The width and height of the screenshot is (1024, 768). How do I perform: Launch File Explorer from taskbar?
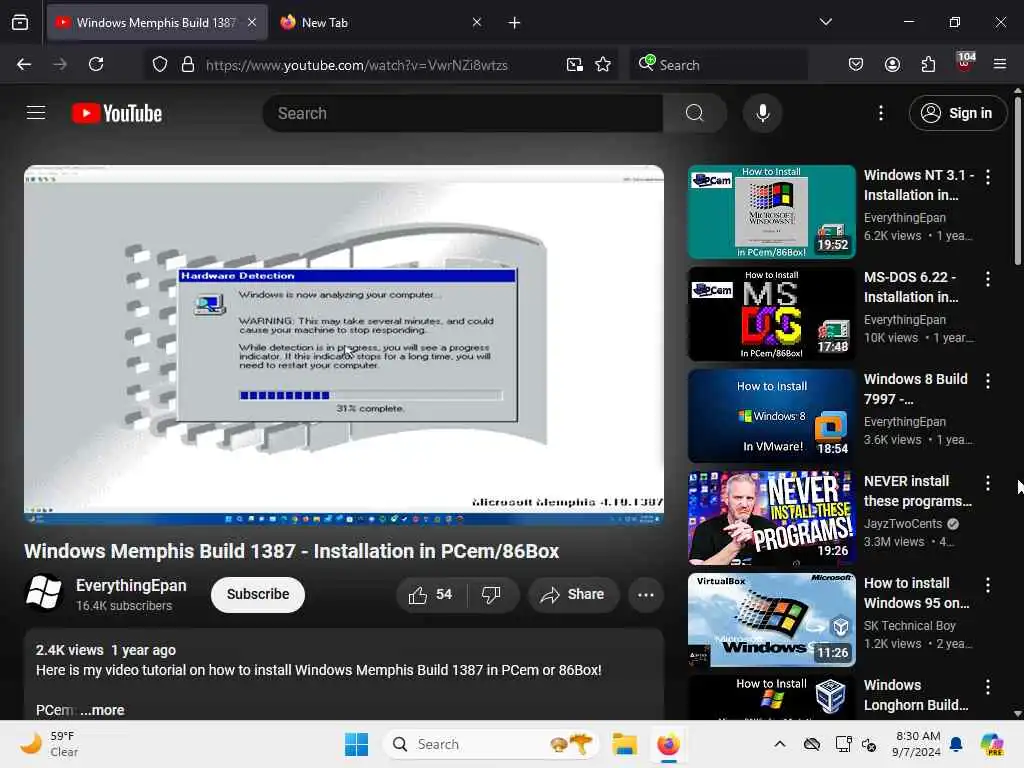tap(624, 744)
